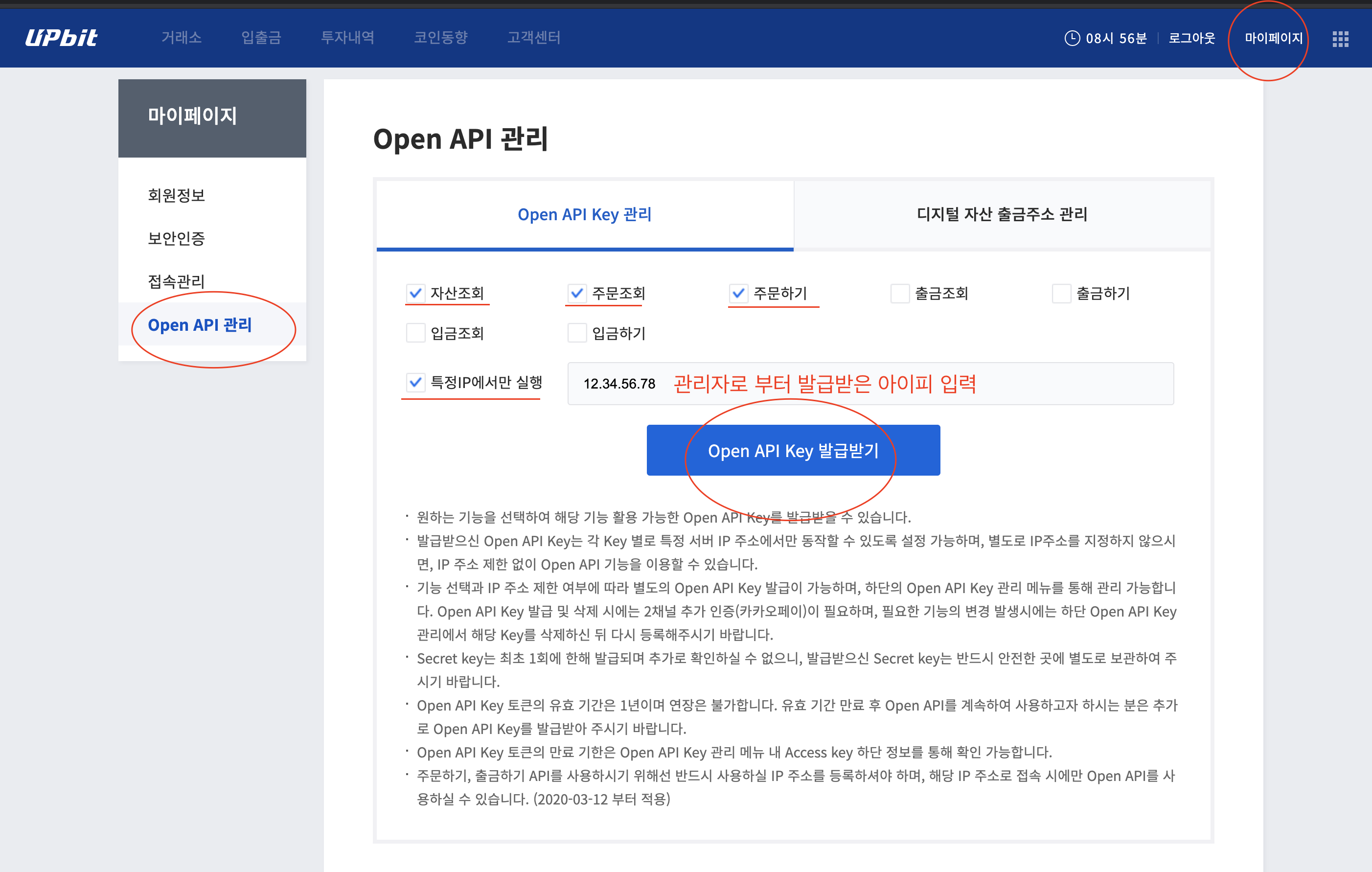This screenshot has width=1372, height=872.
Task: Click the session timer clock icon
Action: coord(1072,38)
